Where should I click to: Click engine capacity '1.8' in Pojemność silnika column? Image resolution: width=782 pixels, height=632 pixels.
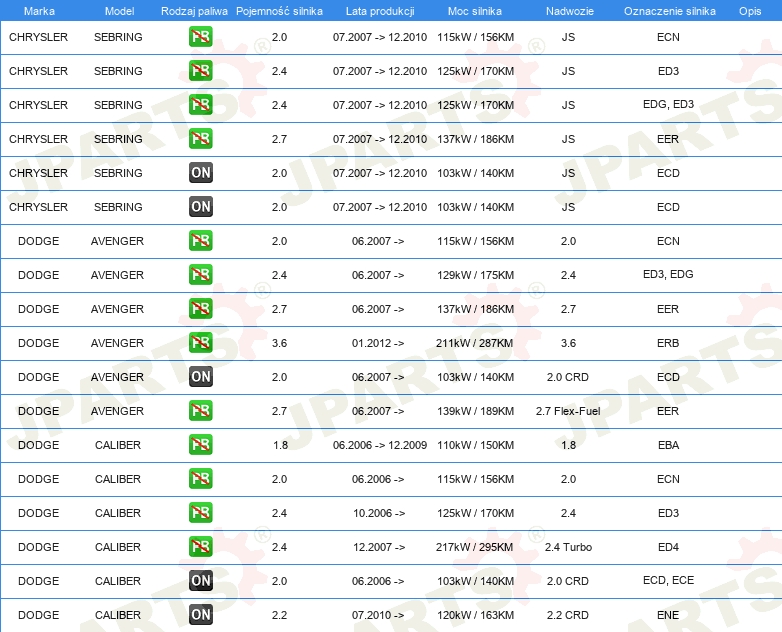280,445
